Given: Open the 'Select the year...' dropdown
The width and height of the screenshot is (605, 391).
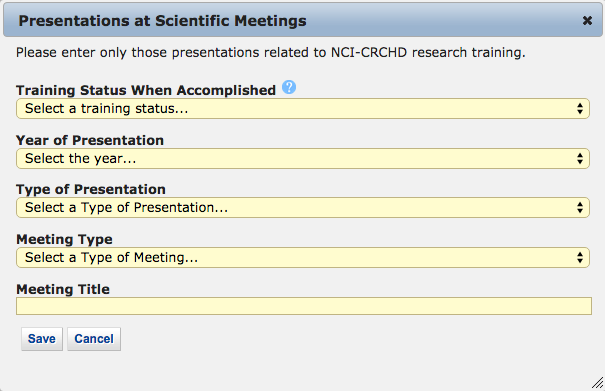Looking at the screenshot, I should pyautogui.click(x=303, y=158).
